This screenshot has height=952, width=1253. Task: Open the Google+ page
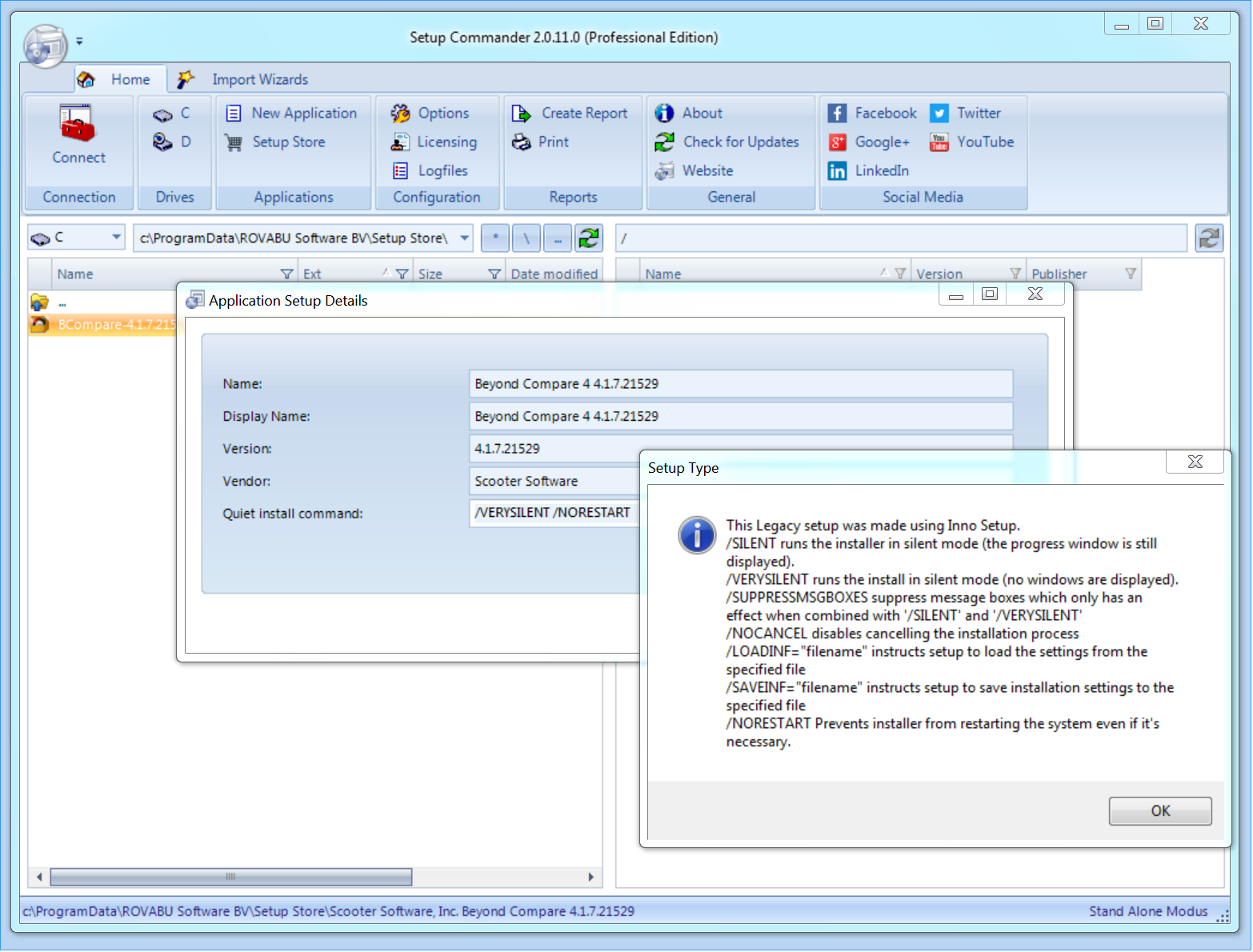(x=869, y=142)
